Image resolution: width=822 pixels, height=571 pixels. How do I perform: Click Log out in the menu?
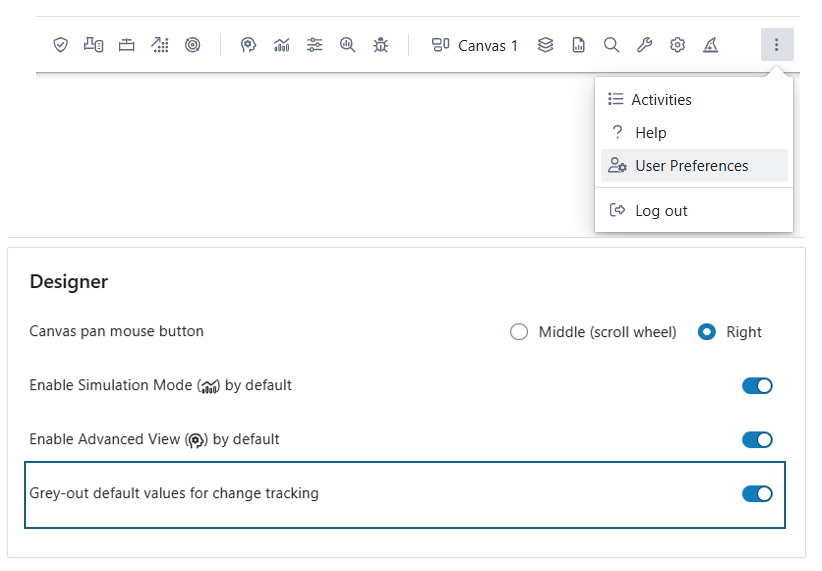click(x=660, y=211)
